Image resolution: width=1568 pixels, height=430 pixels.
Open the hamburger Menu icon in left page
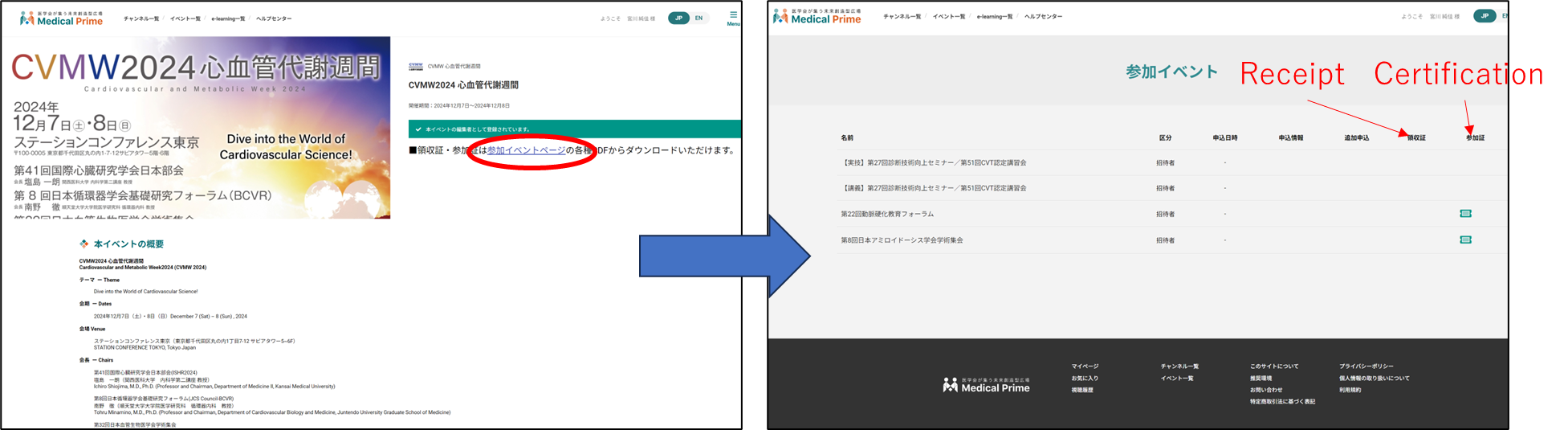(732, 16)
